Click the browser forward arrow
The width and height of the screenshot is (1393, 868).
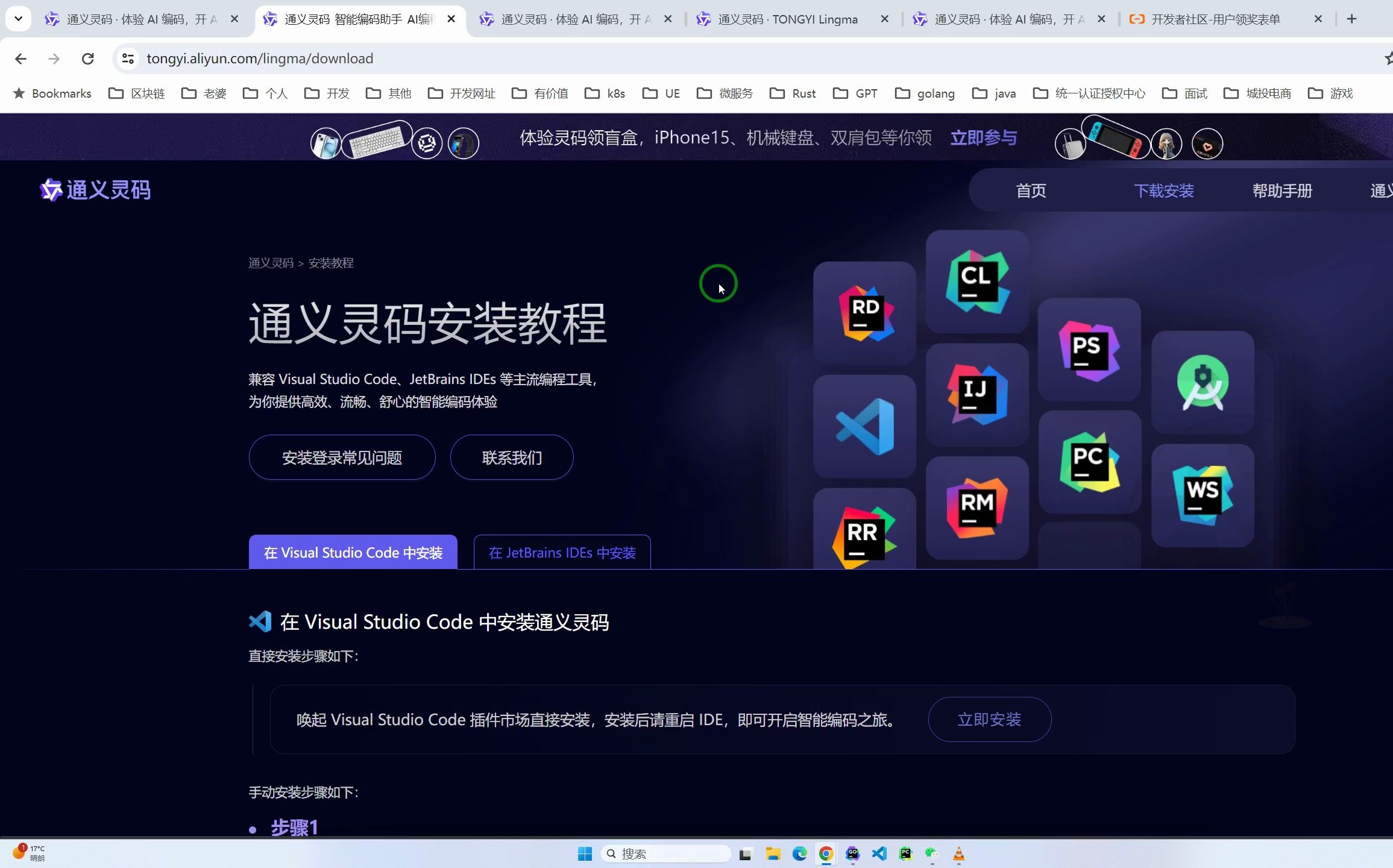[54, 58]
